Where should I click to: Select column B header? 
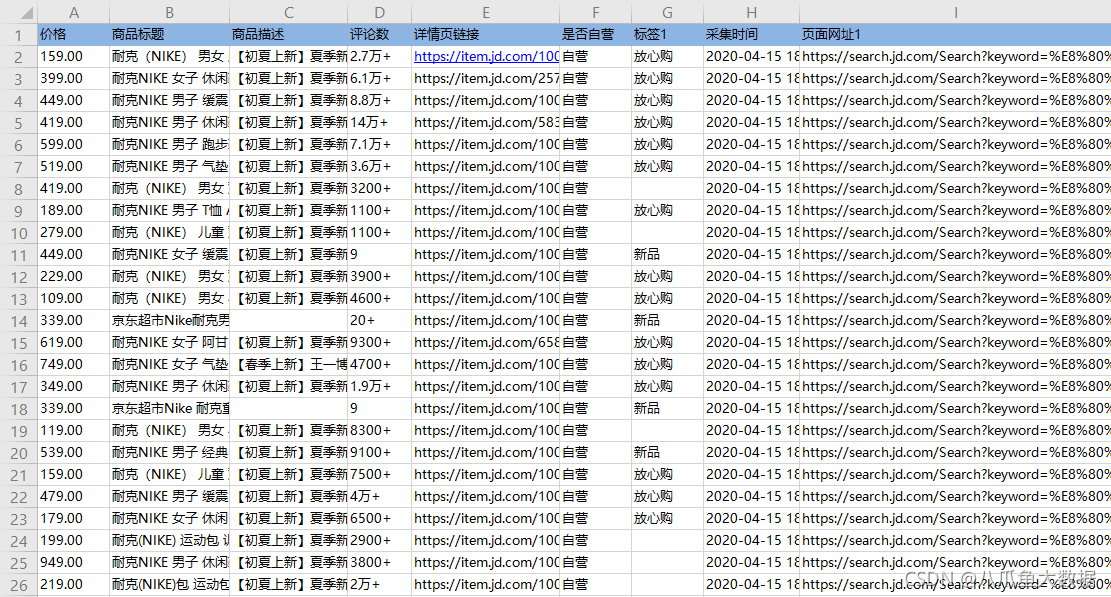(169, 12)
